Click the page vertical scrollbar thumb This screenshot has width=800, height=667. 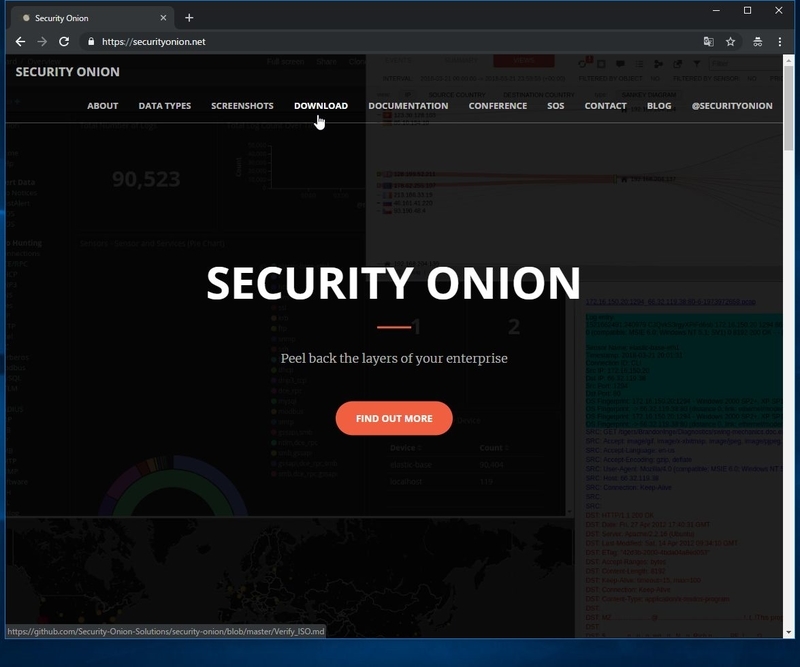click(x=789, y=107)
